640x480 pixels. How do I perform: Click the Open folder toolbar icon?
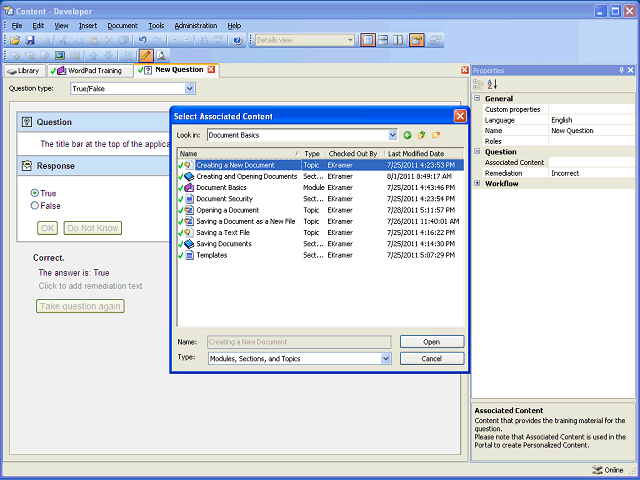(15, 40)
